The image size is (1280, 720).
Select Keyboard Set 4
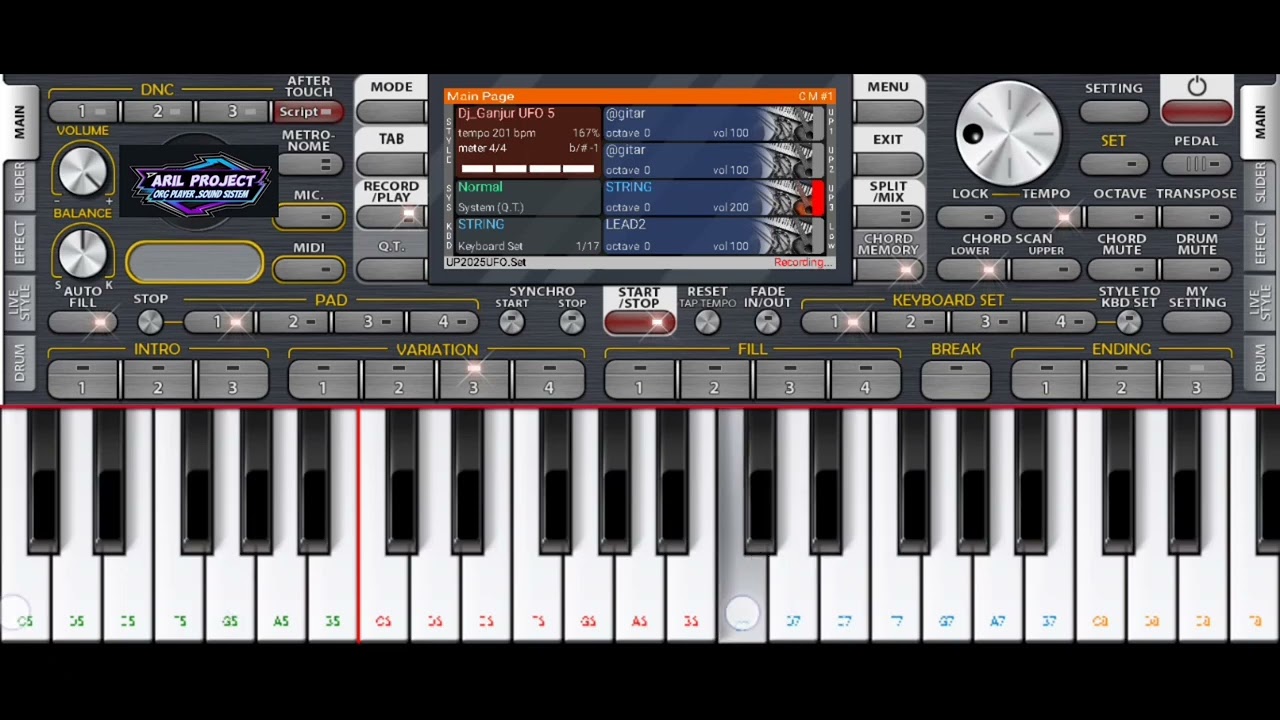(1062, 322)
